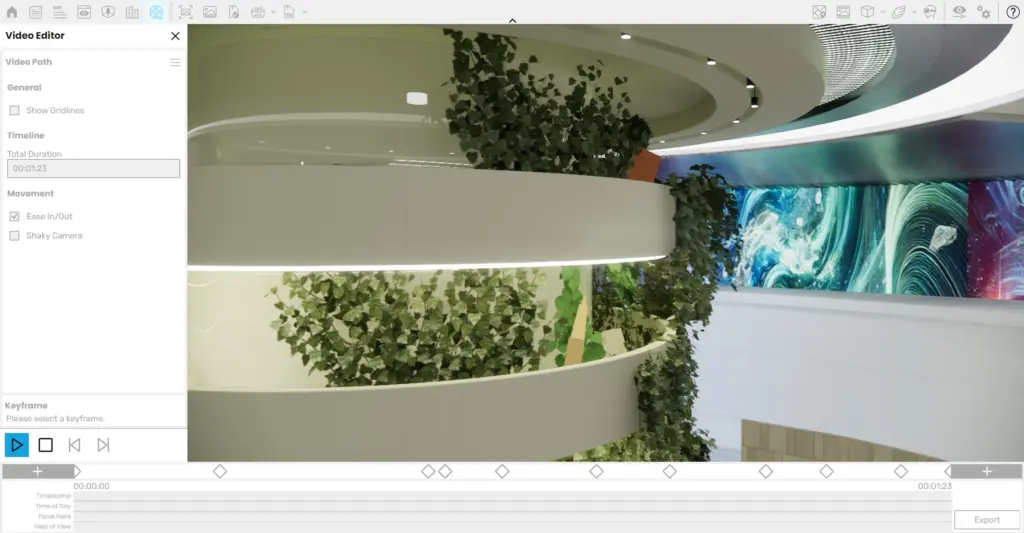Open the Video Path hamburger menu
Viewport: 1024px width, 533px height.
(x=175, y=62)
